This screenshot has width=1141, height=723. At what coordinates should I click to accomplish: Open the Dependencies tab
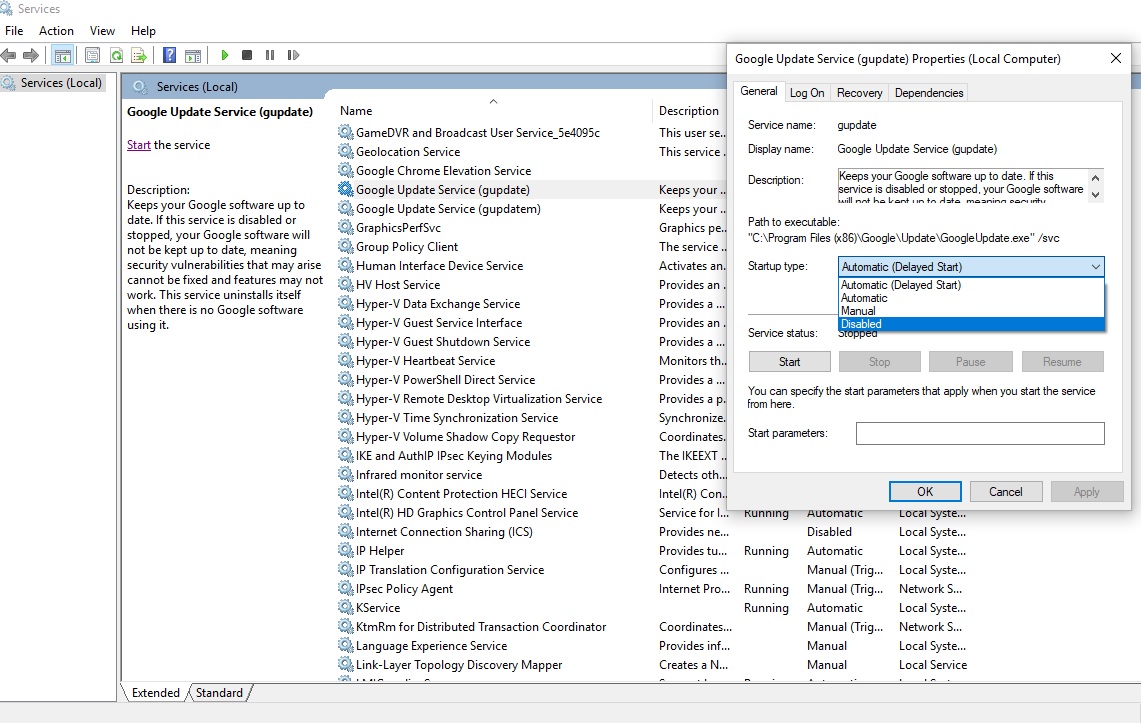pyautogui.click(x=928, y=92)
